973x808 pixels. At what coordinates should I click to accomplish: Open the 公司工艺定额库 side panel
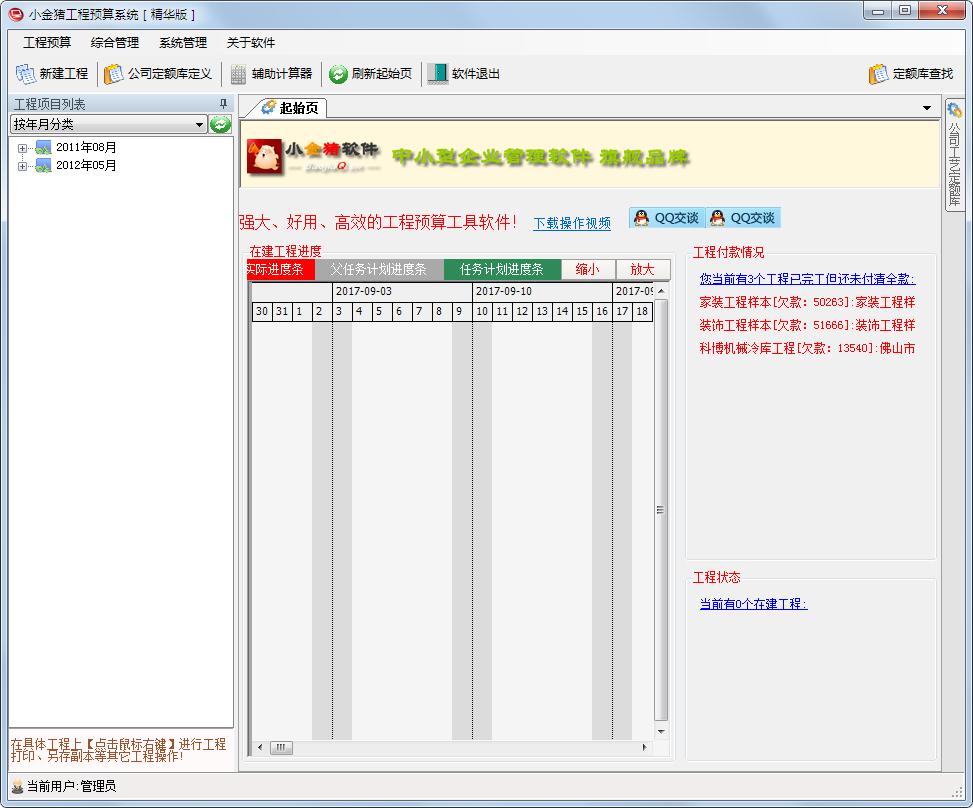coord(954,155)
